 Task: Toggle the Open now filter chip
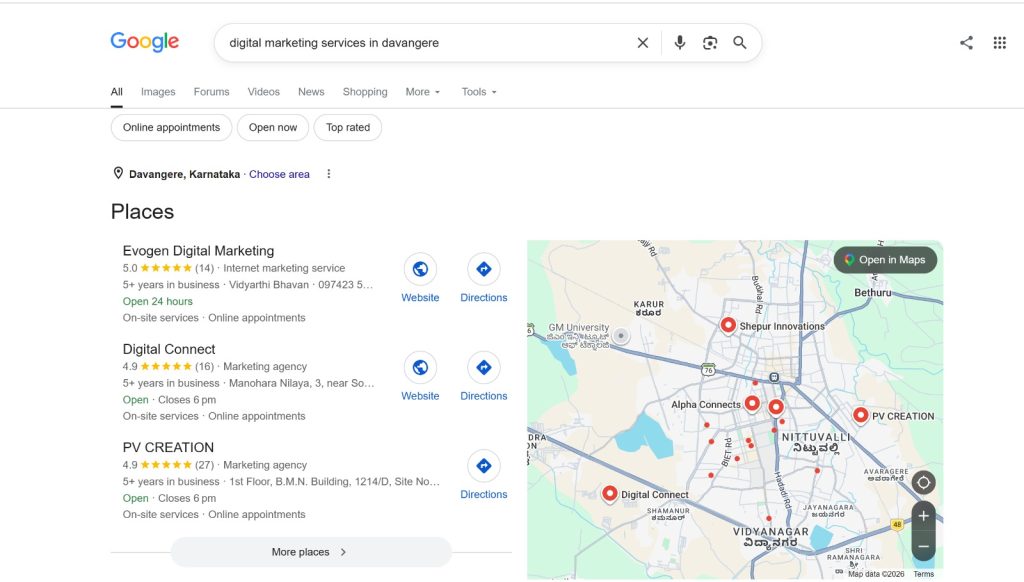pyautogui.click(x=273, y=127)
